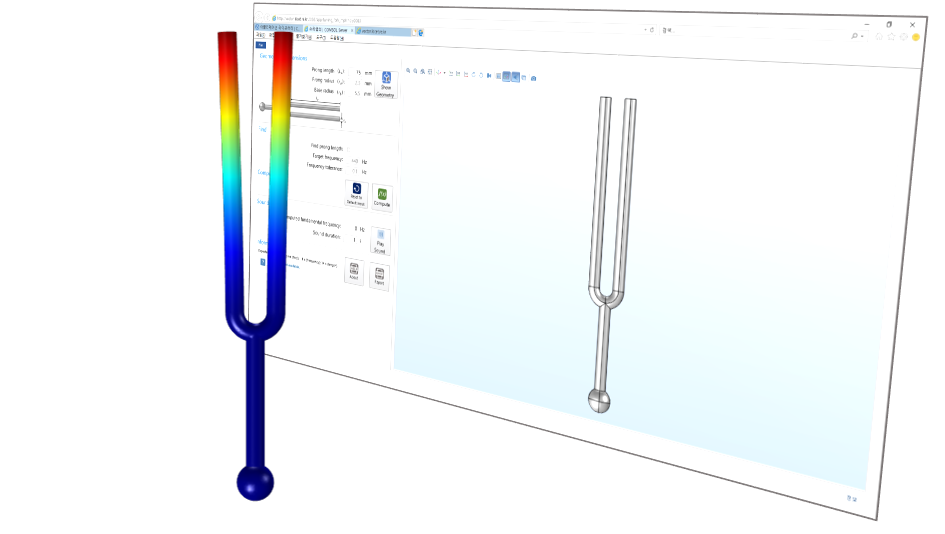Click the blue help question mark icon
Image resolution: width=945 pixels, height=534 pixels.
coord(262,262)
